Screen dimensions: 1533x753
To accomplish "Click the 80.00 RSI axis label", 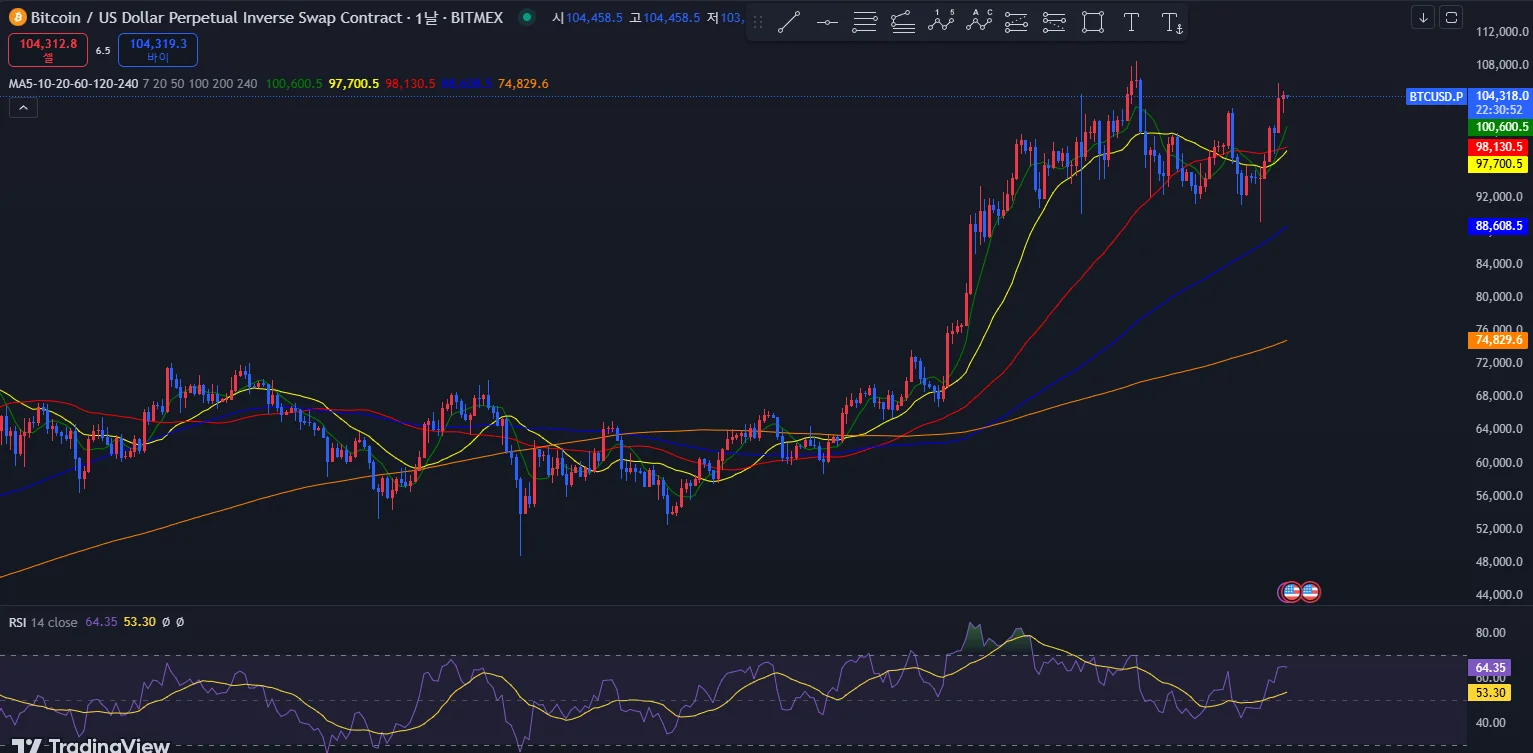I will [x=1492, y=632].
